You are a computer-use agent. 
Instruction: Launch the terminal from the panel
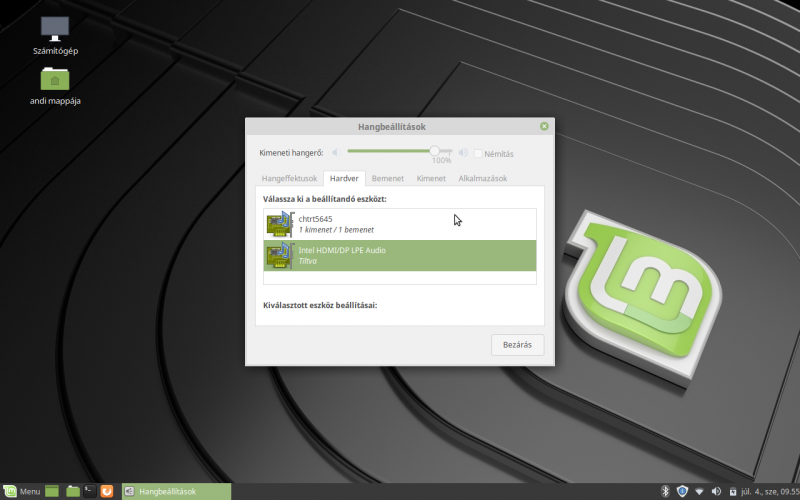coord(90,491)
